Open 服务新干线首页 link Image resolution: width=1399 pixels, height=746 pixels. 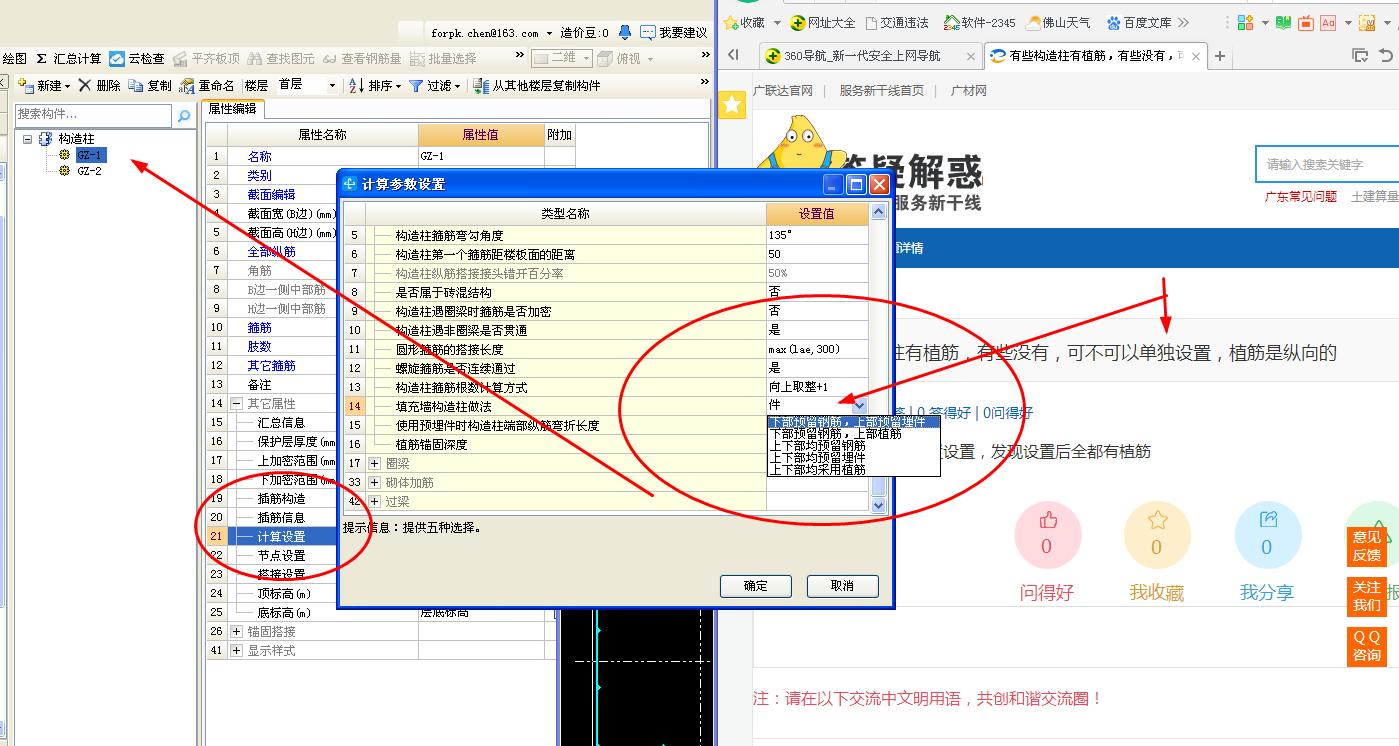881,91
